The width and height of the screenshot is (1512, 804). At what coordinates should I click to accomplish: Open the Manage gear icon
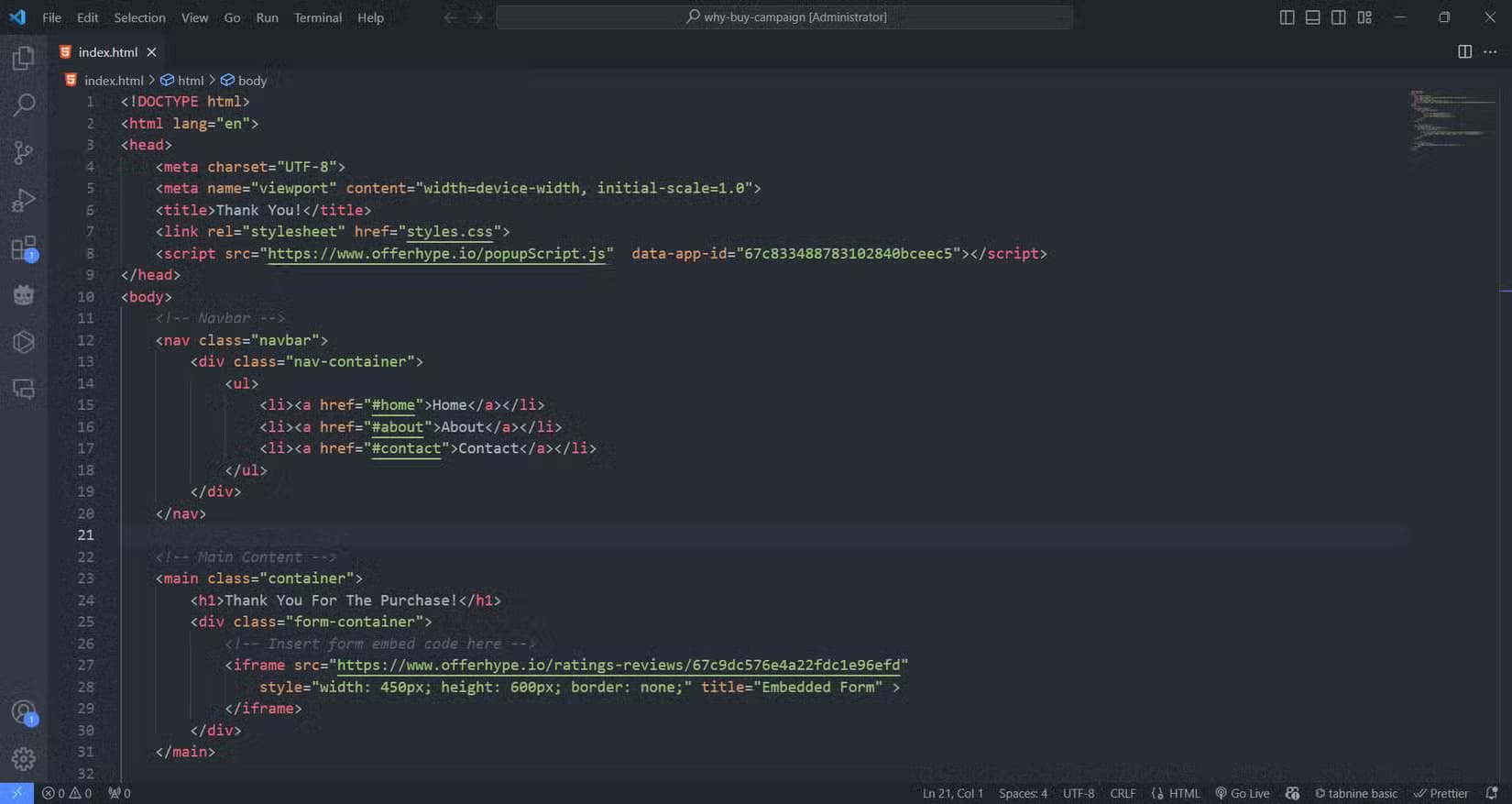pos(24,758)
